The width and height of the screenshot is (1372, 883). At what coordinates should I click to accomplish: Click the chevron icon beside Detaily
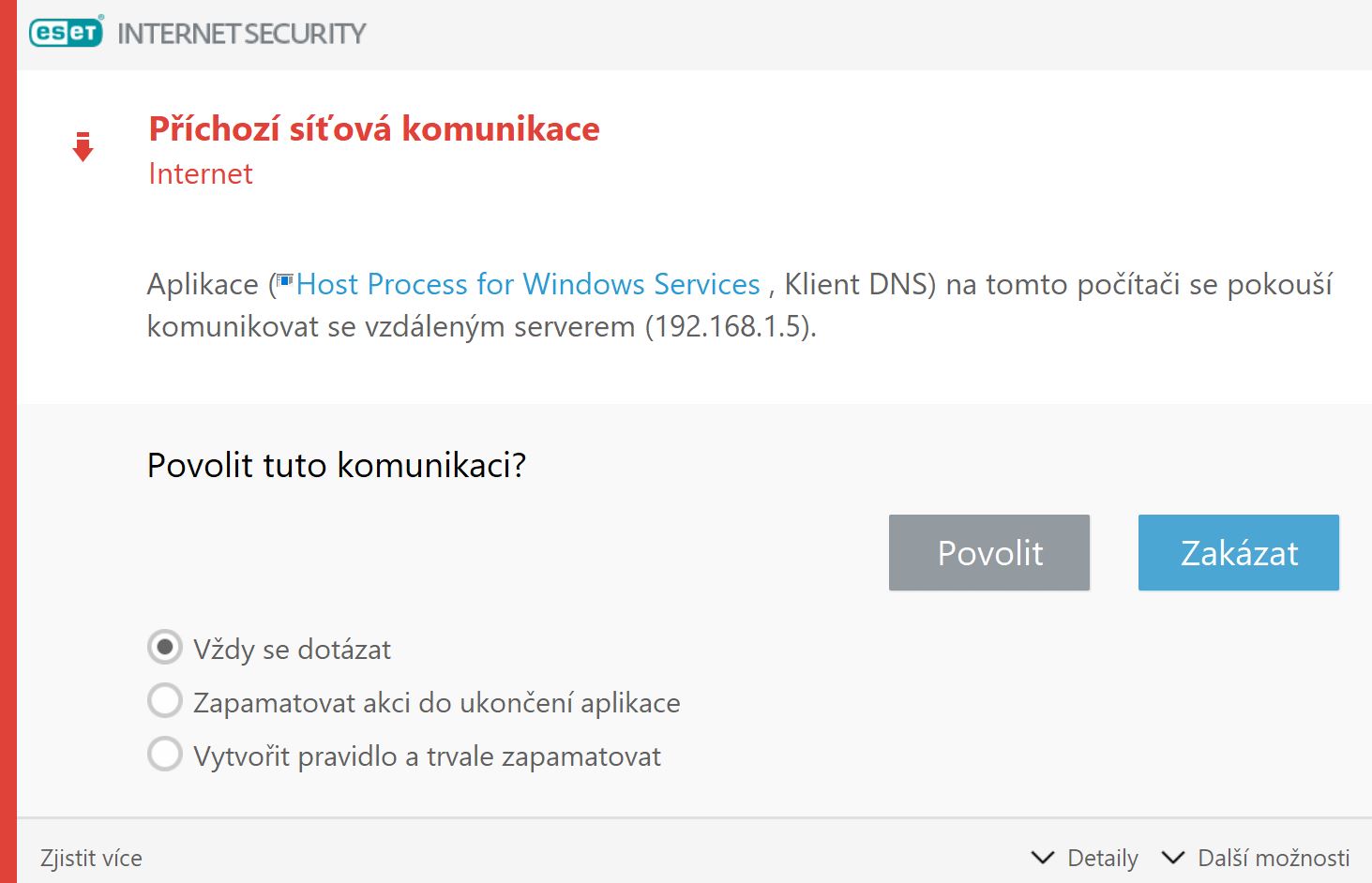click(1042, 858)
